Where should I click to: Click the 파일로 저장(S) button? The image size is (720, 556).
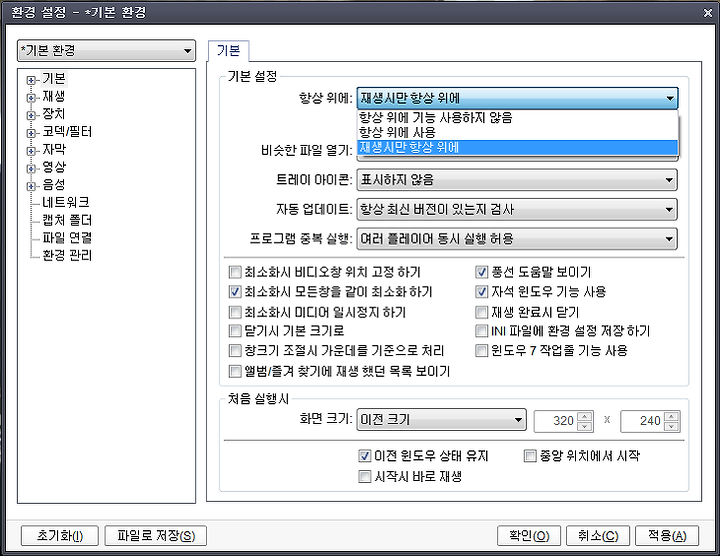click(156, 536)
